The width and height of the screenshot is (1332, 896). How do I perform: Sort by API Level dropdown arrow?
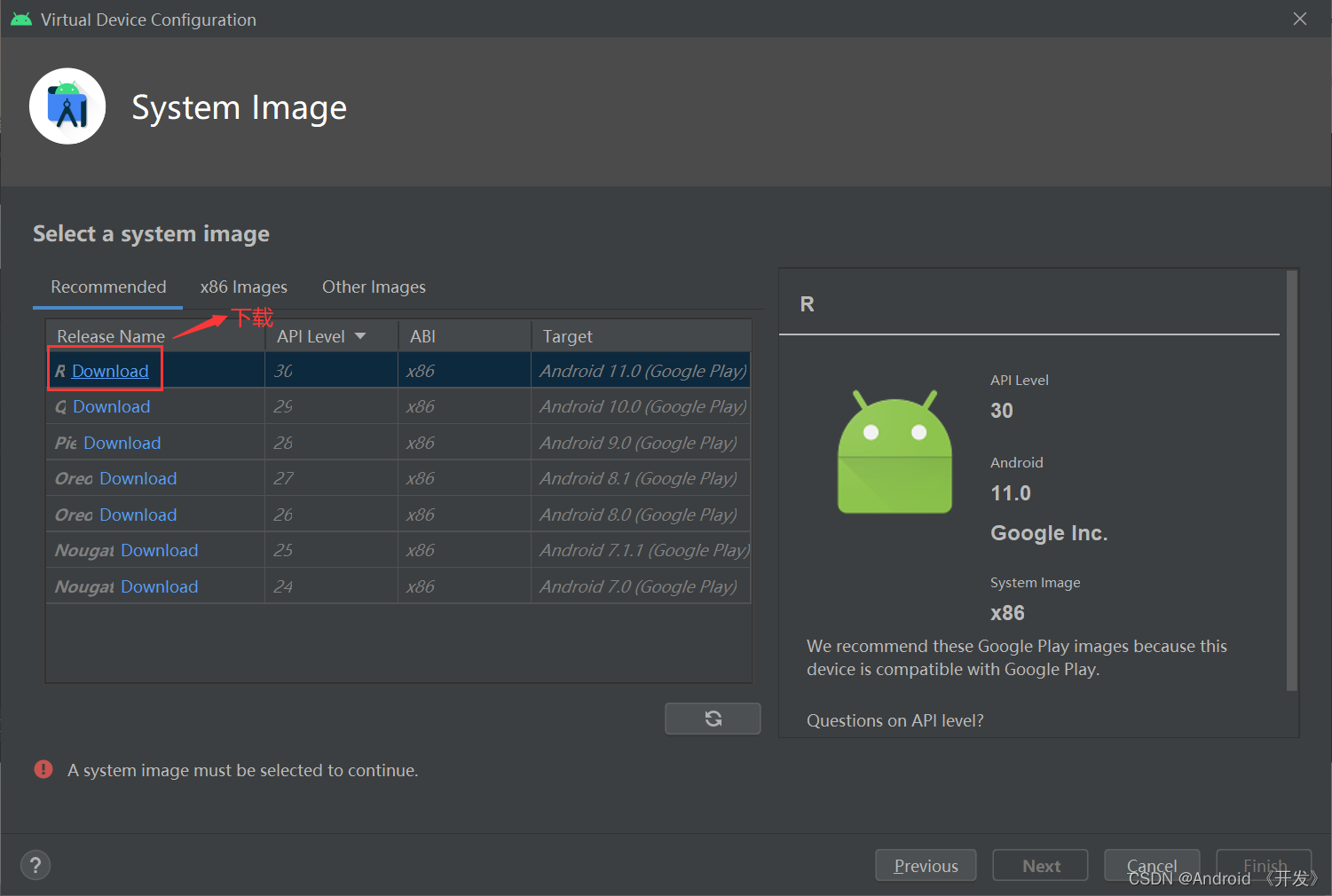(x=360, y=336)
